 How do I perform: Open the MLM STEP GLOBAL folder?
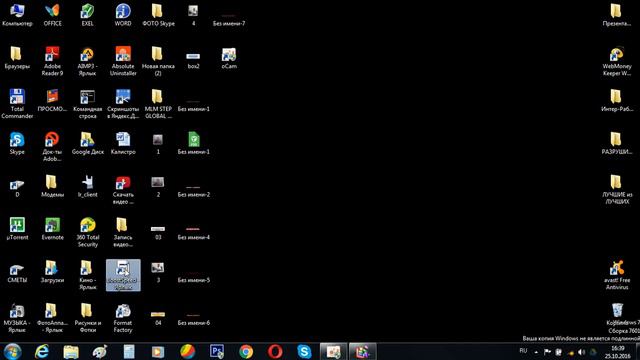[158, 104]
